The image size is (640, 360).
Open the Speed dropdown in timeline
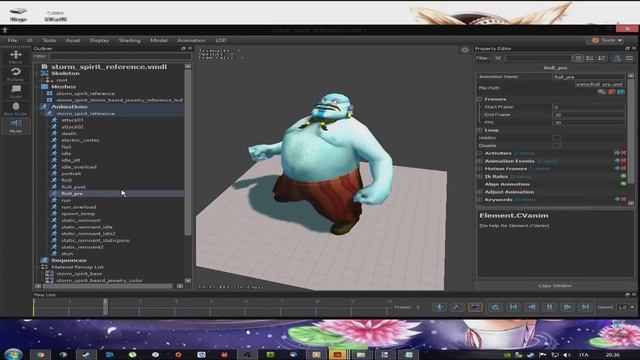tap(626, 307)
